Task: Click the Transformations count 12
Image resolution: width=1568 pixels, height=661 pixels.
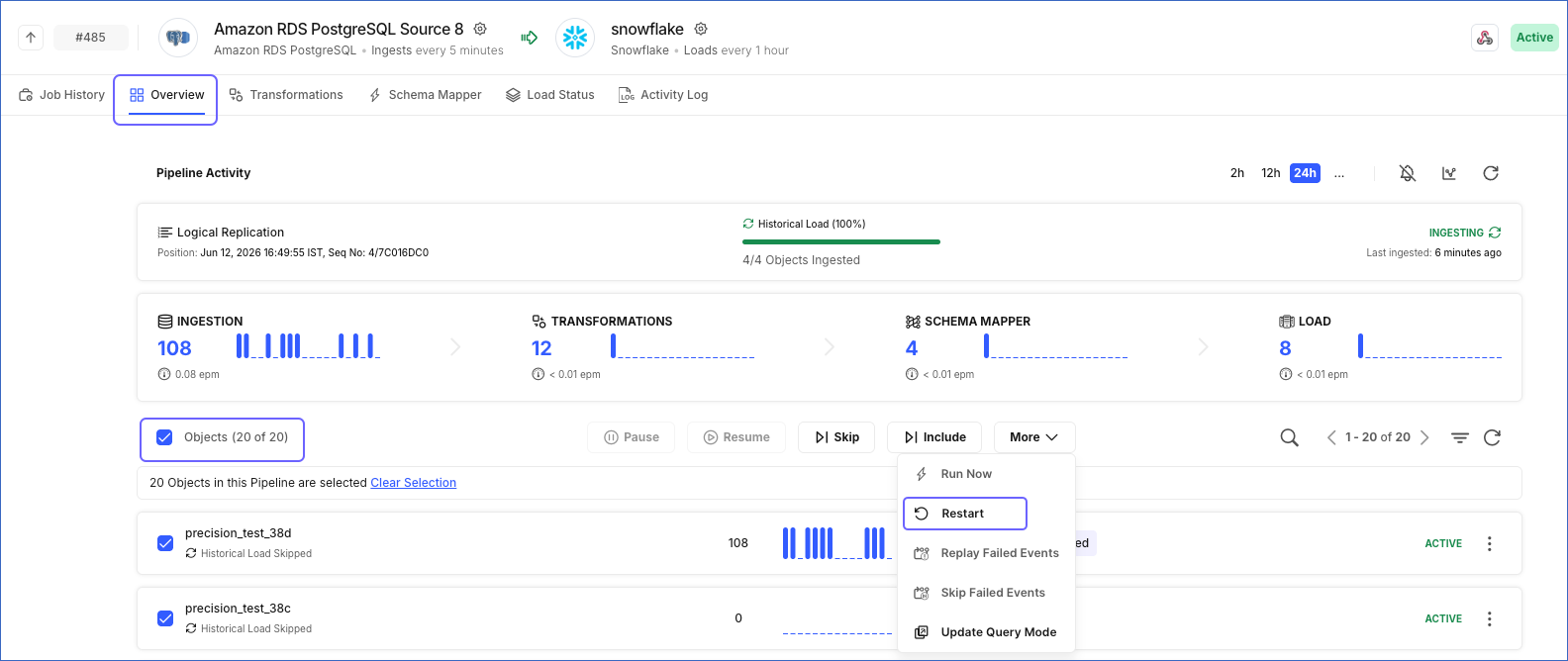Action: coord(541,348)
